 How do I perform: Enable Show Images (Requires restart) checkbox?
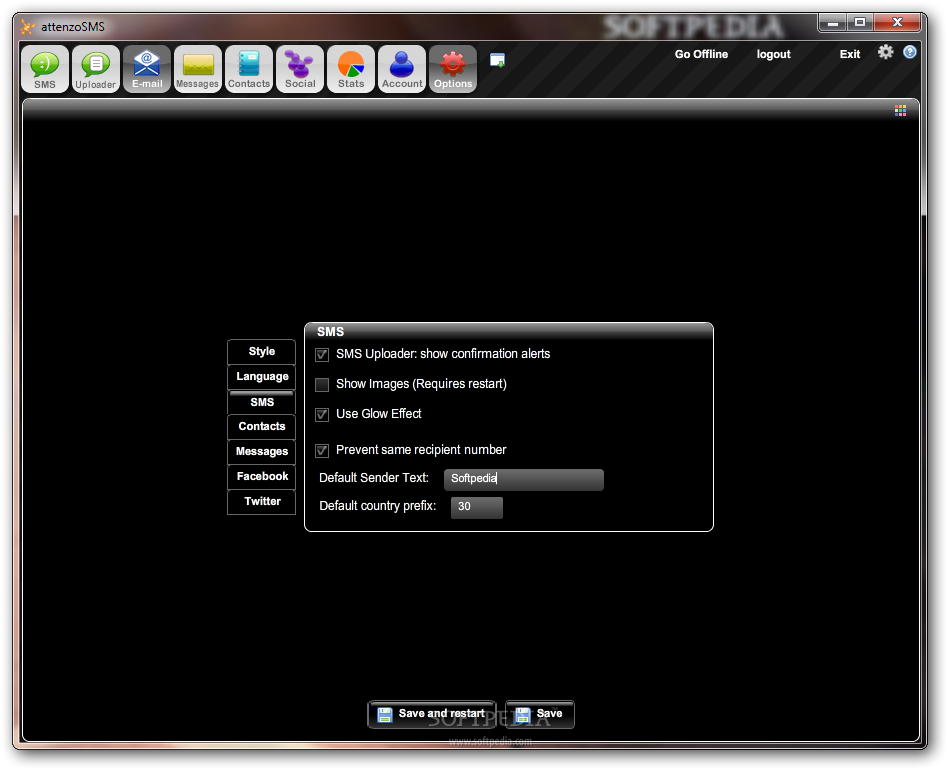(x=322, y=384)
